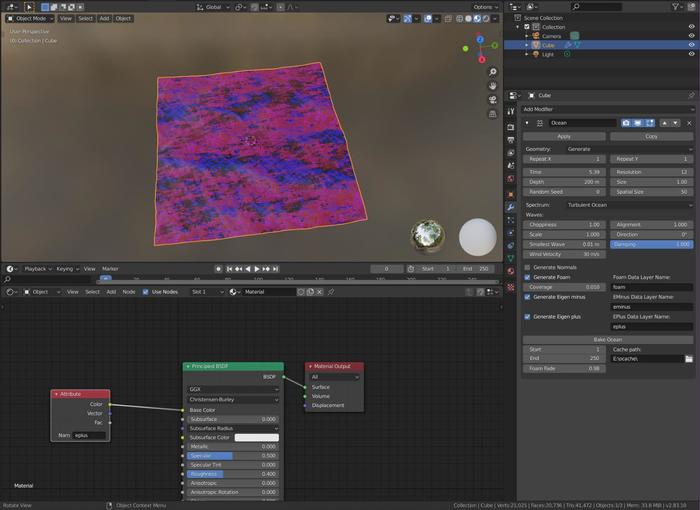Toggle Ocean modifier render camera icon

pos(626,123)
